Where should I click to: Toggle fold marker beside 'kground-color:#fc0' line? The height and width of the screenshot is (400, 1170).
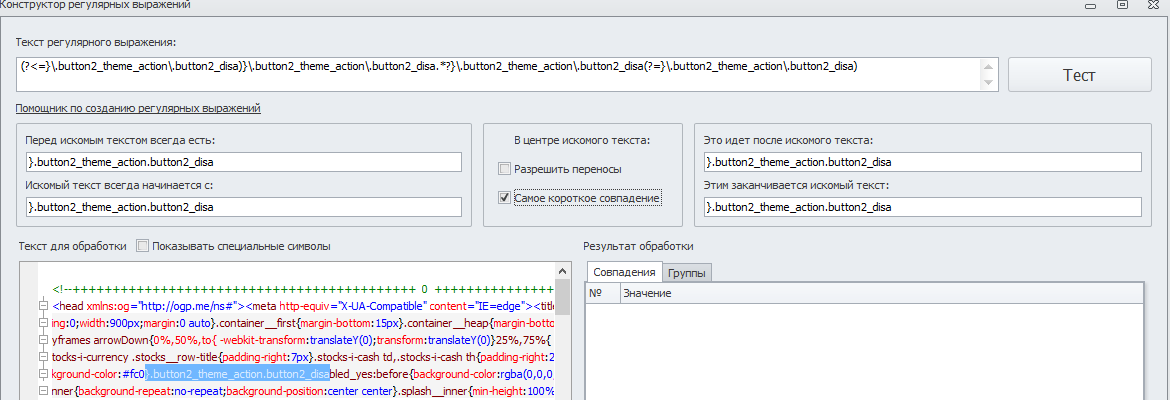coord(43,374)
